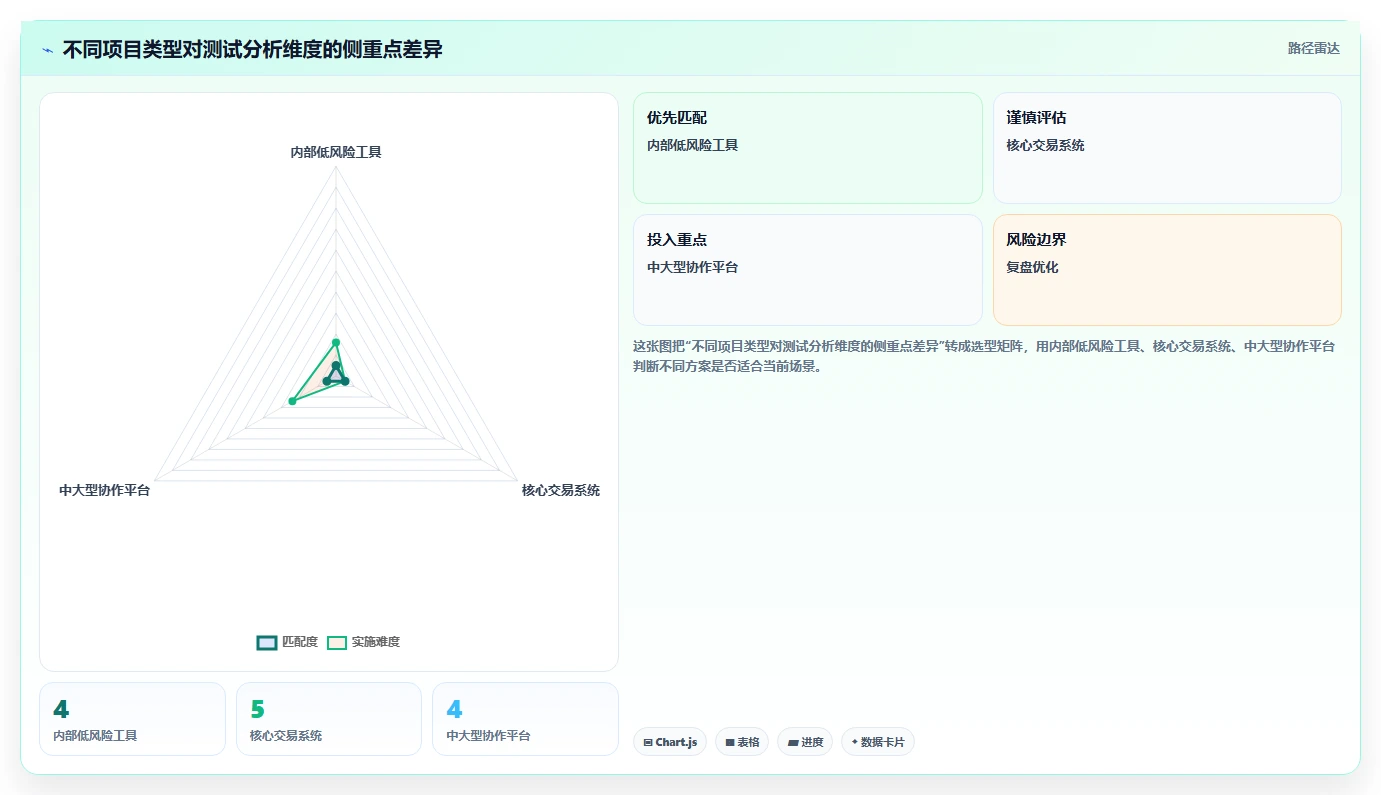Screen dimensions: 1381x795
Task: Click 核心交易系统 text in 谨慎评估 card
Action: click(1045, 145)
